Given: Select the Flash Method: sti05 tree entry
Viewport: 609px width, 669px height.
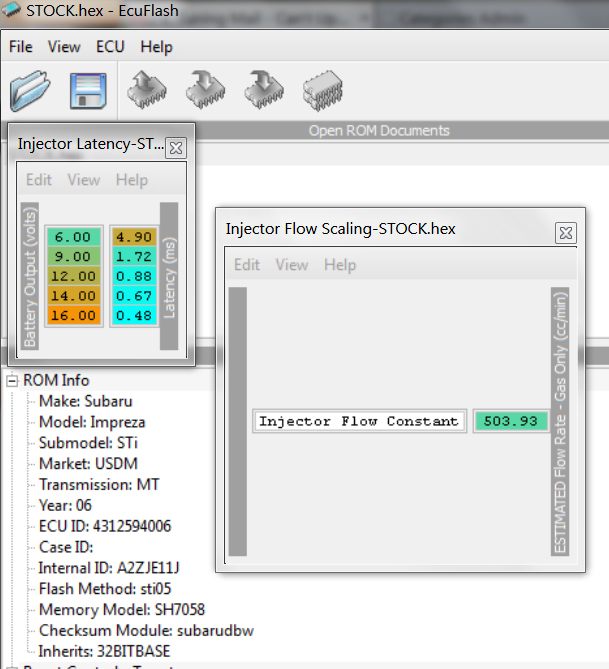Looking at the screenshot, I should (x=104, y=589).
